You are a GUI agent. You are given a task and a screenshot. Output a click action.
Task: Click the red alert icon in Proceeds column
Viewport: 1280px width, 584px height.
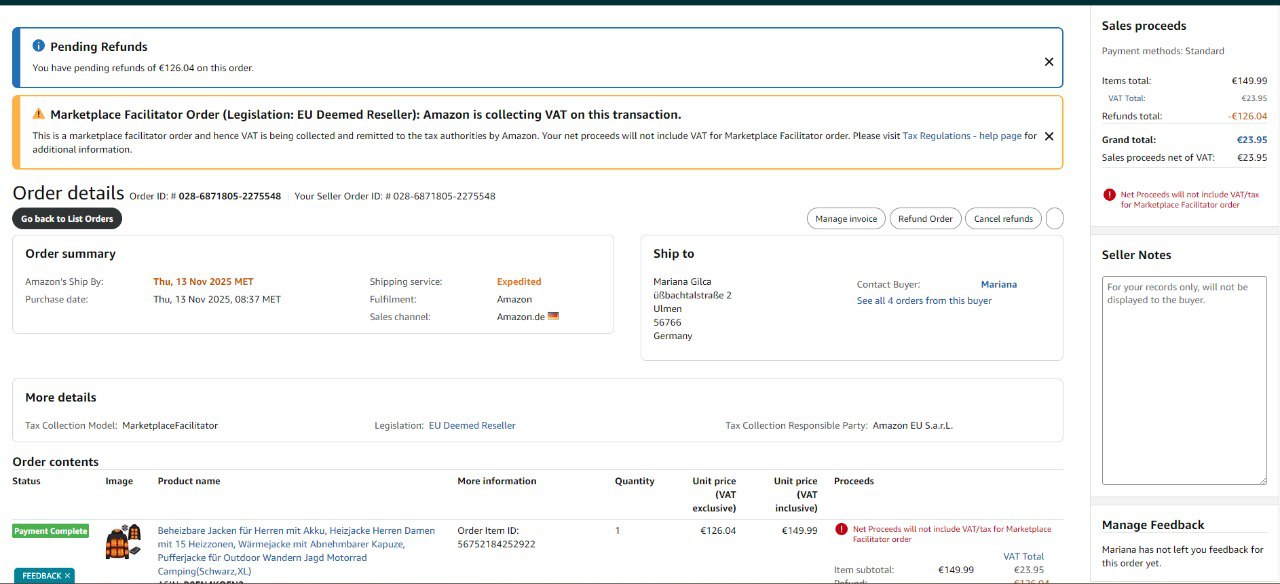[x=842, y=529]
